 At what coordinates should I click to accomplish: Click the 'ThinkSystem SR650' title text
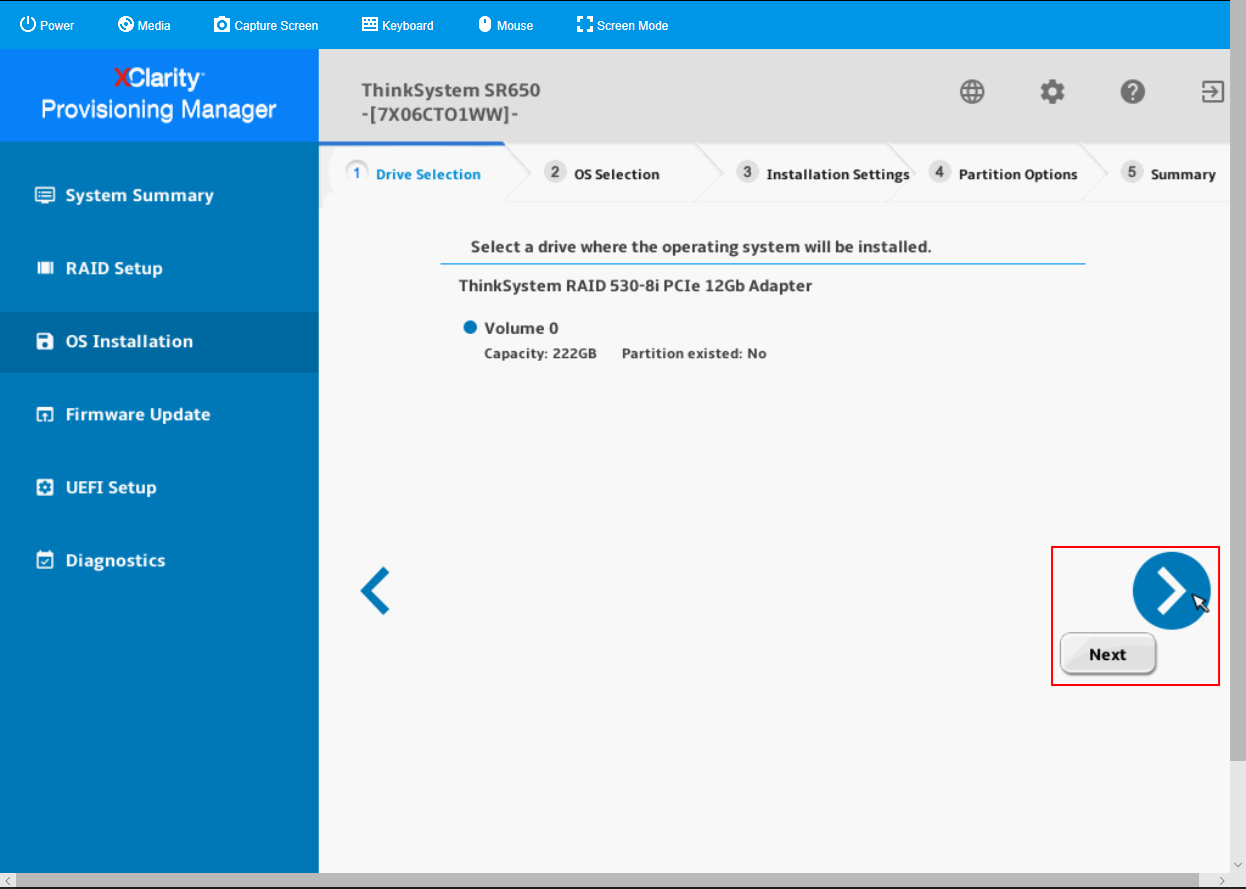tap(451, 90)
